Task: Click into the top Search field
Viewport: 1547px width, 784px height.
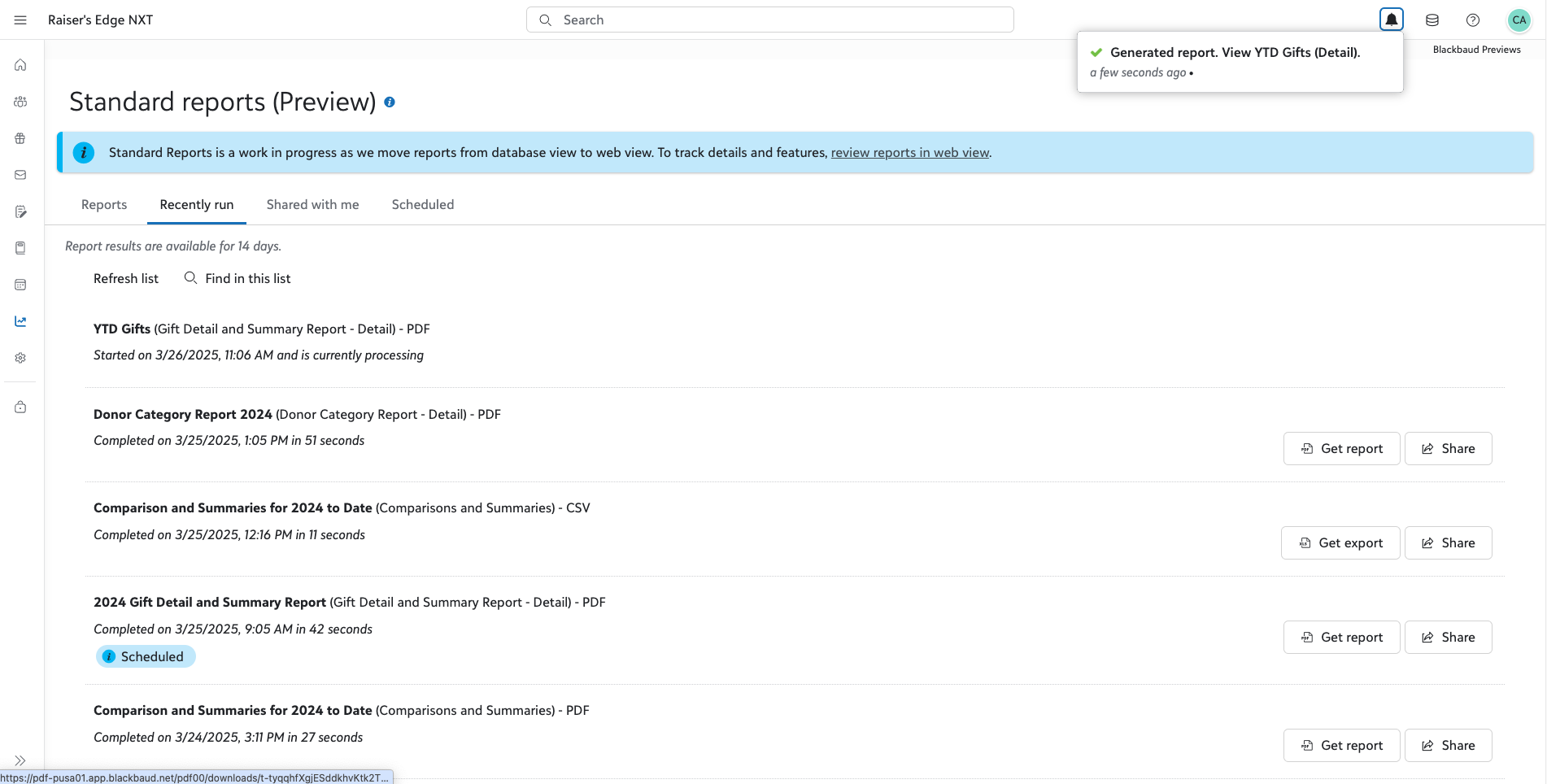Action: 769,20
